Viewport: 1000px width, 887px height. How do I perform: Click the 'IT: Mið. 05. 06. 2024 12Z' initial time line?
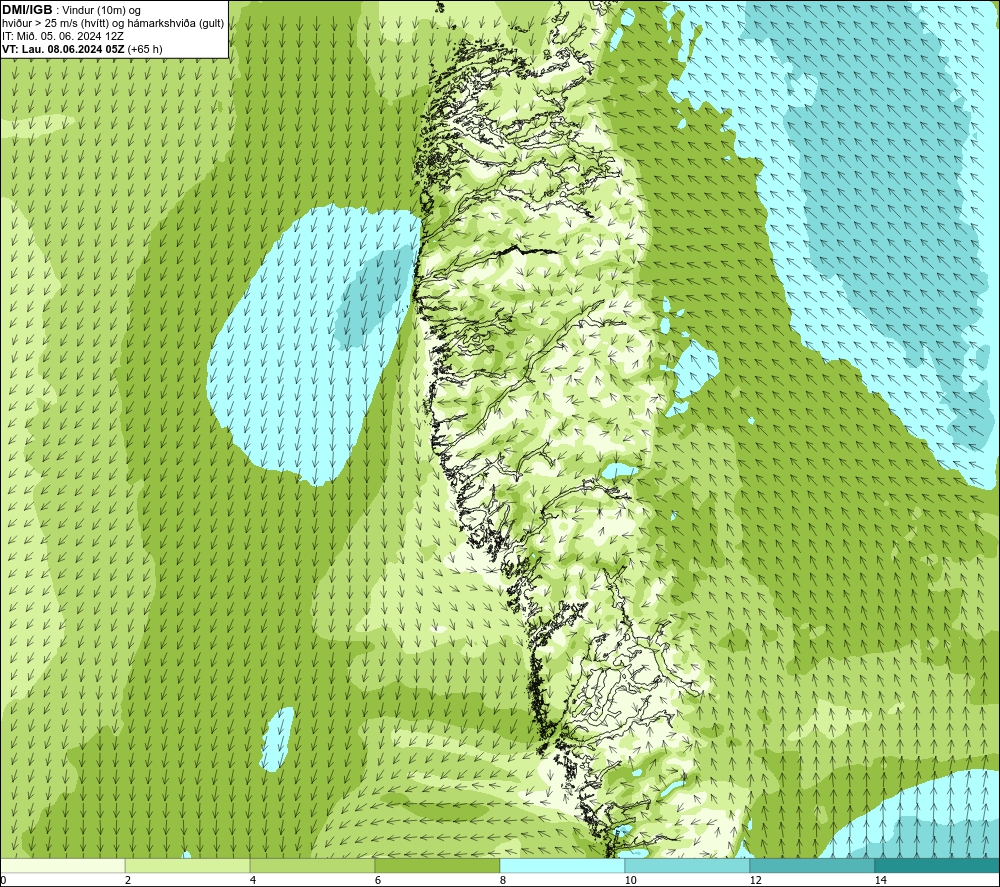click(62, 36)
